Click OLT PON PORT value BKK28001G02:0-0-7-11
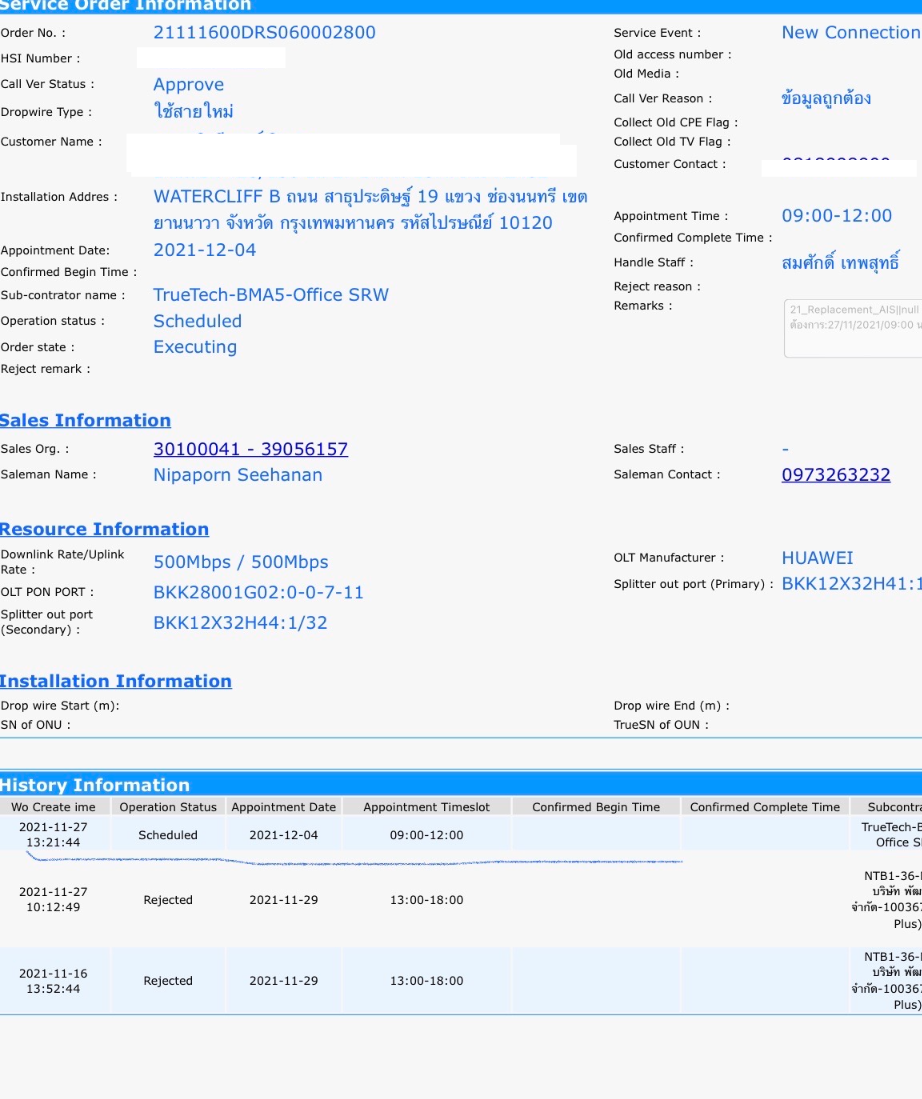Viewport: 922px width, 1099px height. [x=258, y=593]
